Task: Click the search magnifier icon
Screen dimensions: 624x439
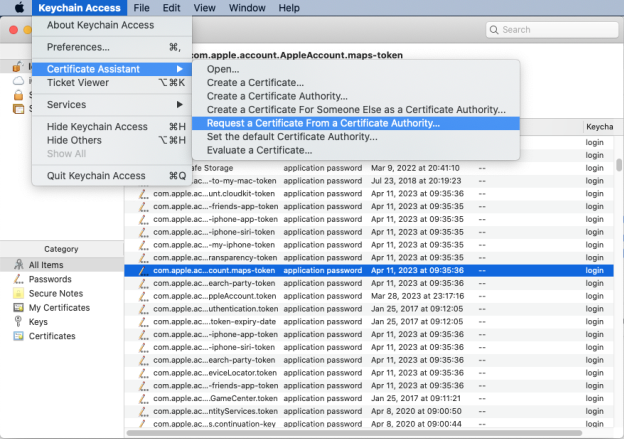Action: coord(494,30)
